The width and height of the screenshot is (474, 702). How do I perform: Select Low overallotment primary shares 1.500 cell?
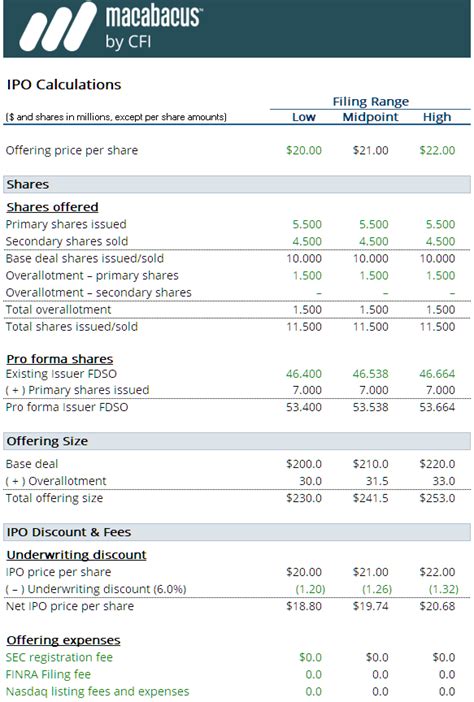click(307, 275)
